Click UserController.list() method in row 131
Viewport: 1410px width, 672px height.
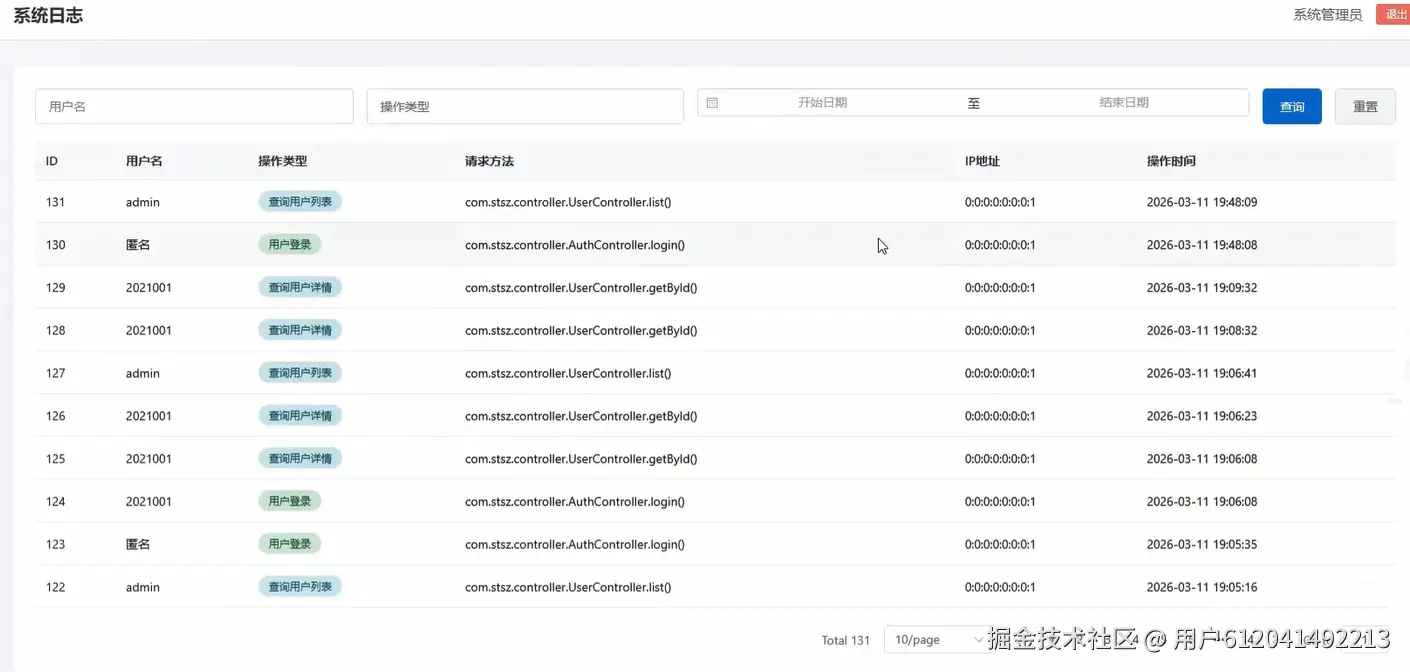pos(568,202)
